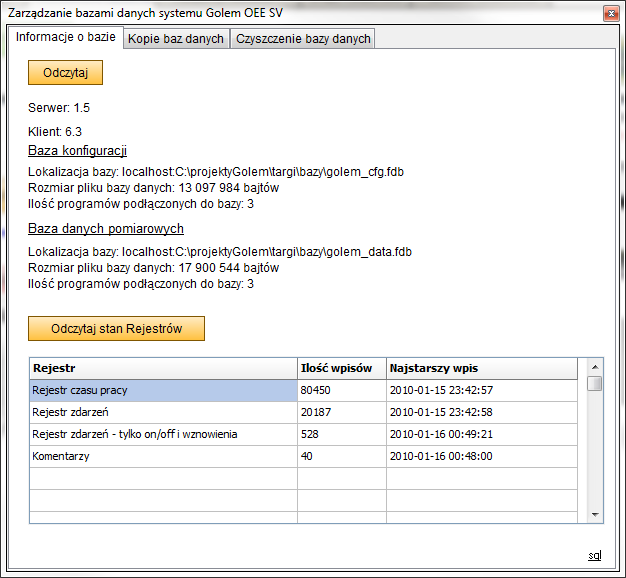Click the 2010-01-16 00:48:00 cell

[482, 456]
